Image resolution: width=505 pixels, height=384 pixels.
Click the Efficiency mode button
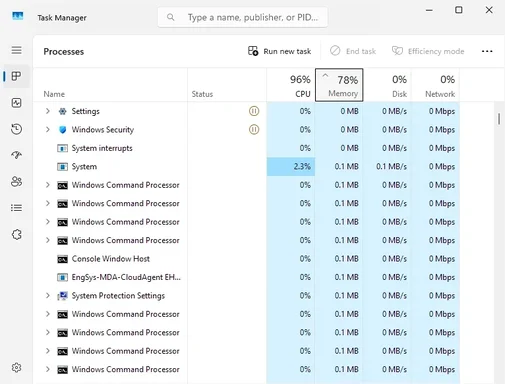[x=428, y=51]
